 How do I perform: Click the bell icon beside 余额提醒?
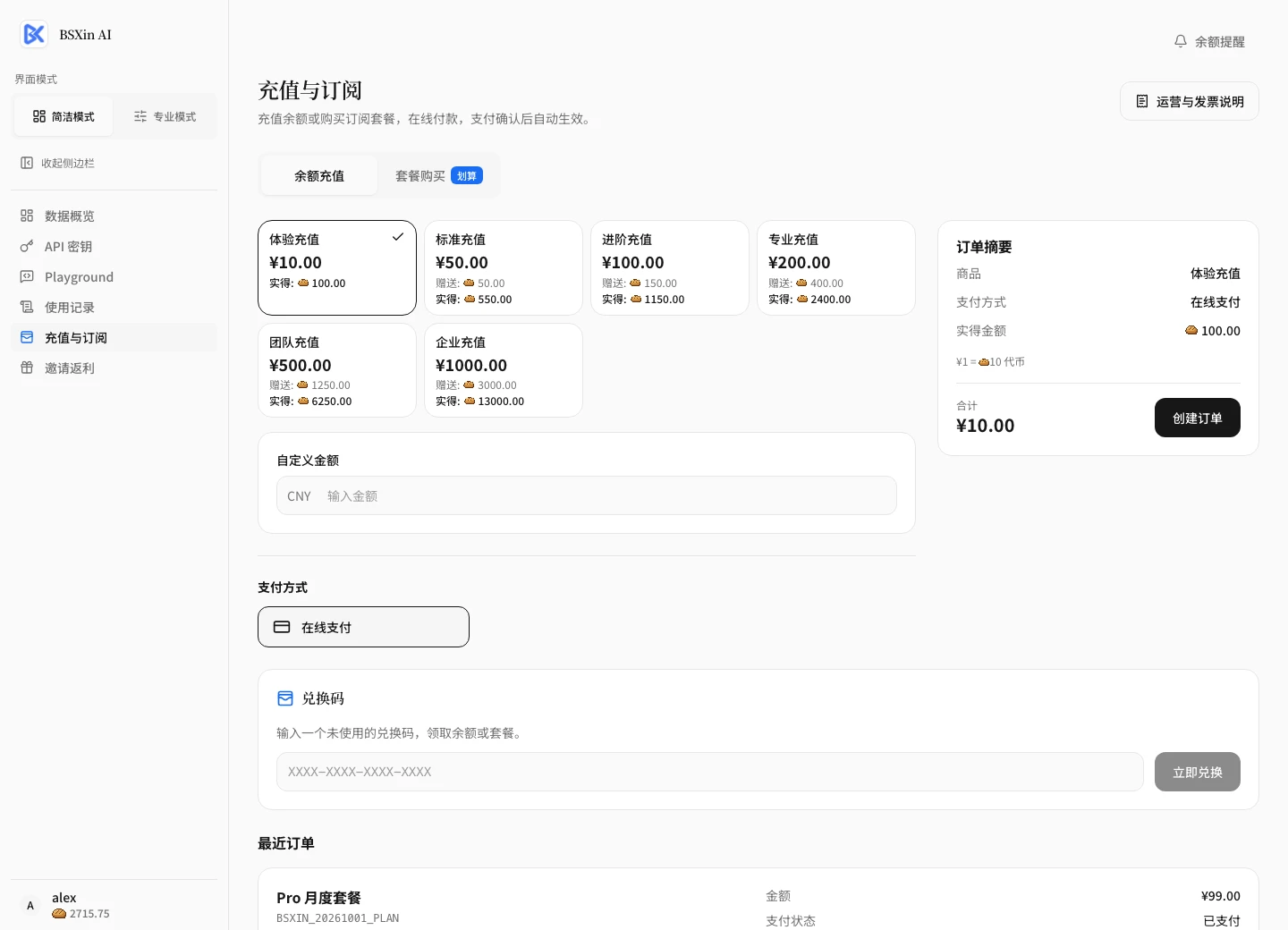click(1181, 41)
